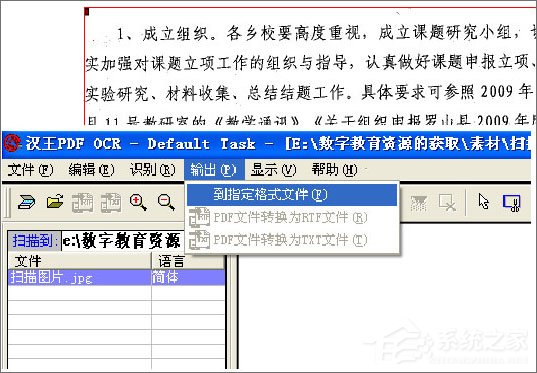The height and width of the screenshot is (373, 537).
Task: Open the 显示(V) menu
Action: (x=273, y=170)
